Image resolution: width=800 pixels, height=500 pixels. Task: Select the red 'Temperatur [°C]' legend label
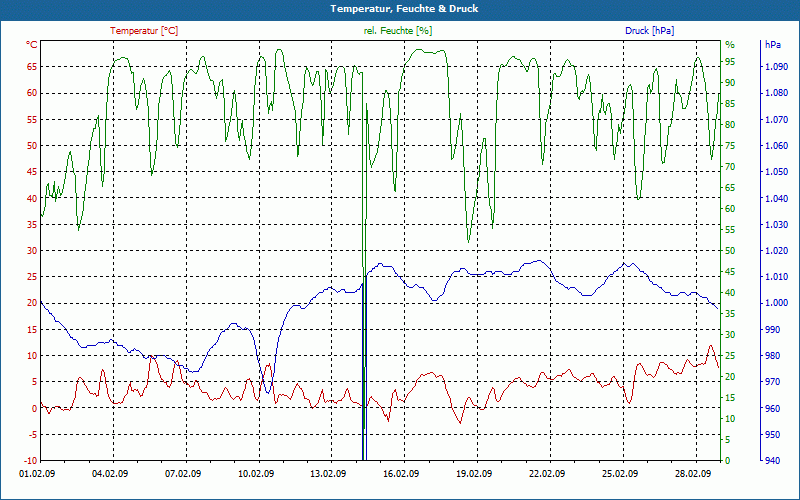pyautogui.click(x=144, y=31)
